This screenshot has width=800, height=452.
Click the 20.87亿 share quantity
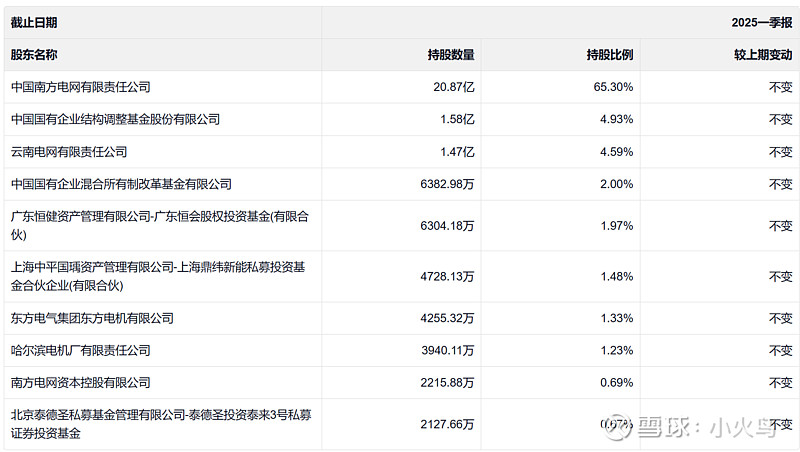[x=454, y=87]
